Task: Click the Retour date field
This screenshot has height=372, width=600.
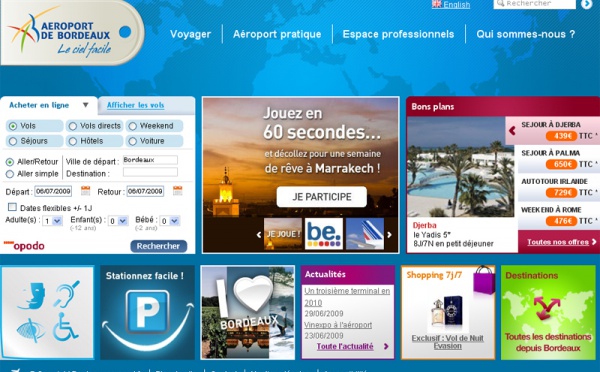Action: click(x=145, y=191)
